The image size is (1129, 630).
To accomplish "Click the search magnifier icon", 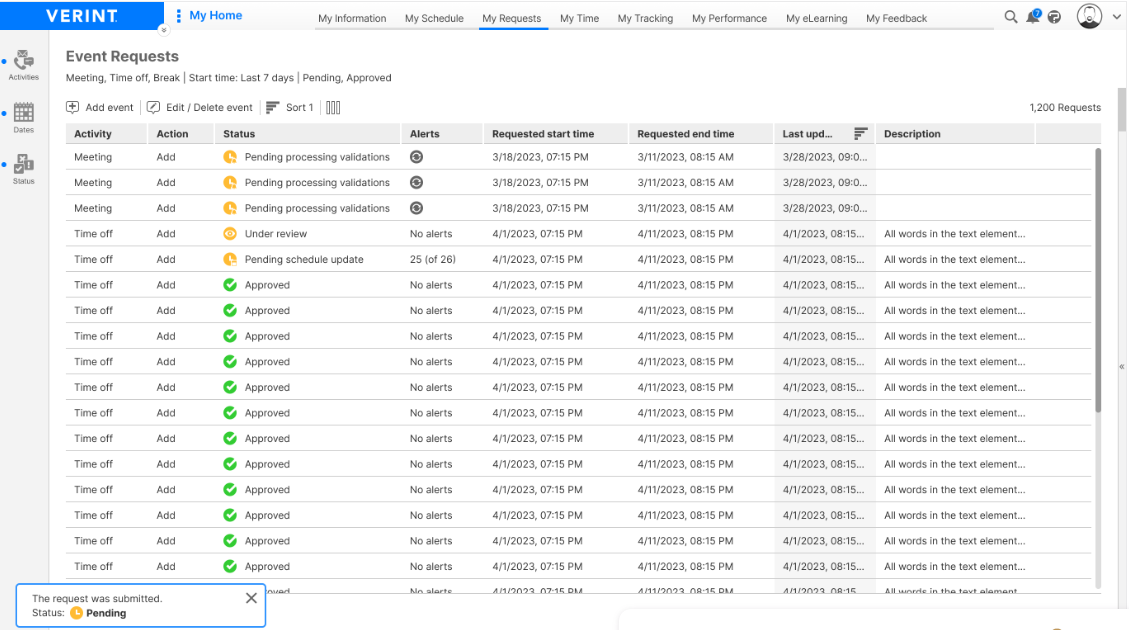I will click(x=1011, y=16).
